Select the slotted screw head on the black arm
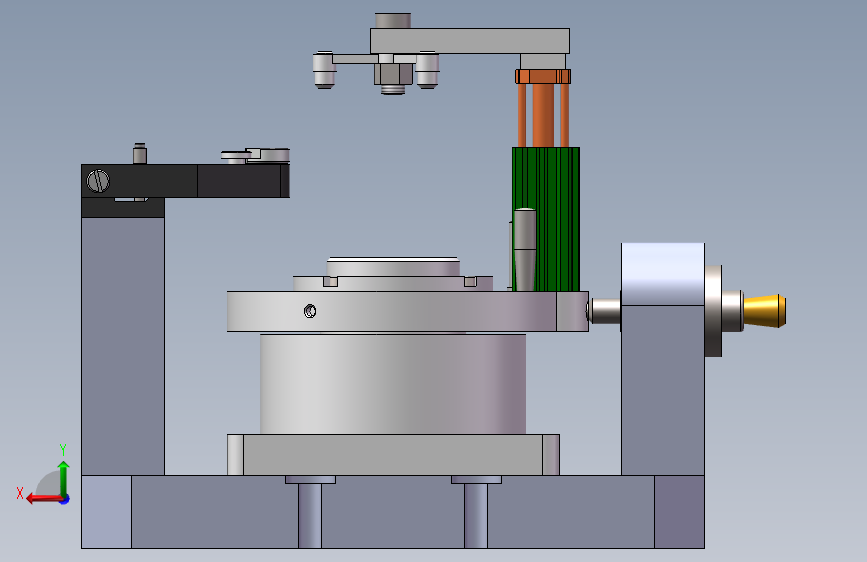Viewport: 867px width, 562px height. click(98, 181)
